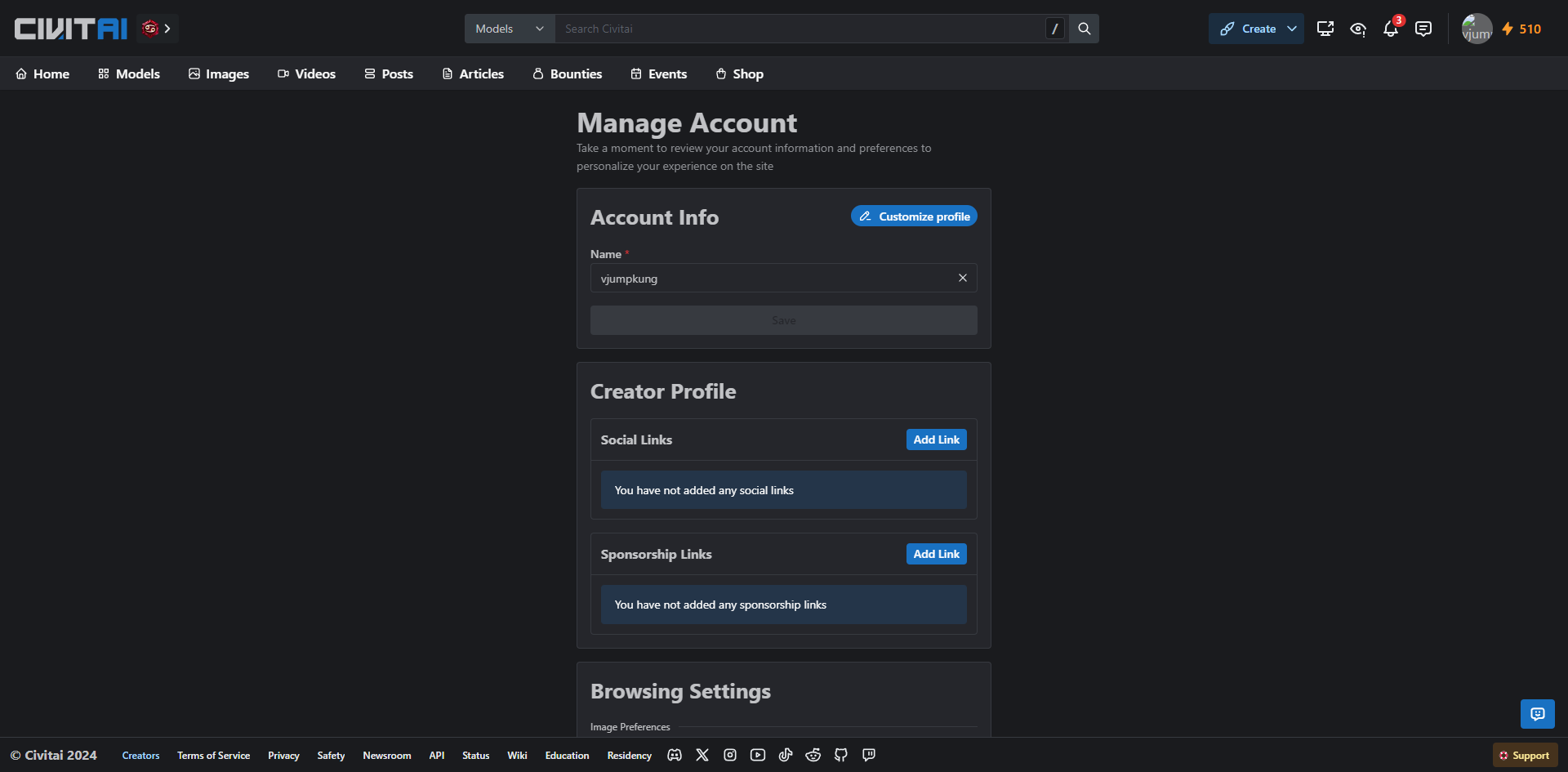Viewport: 1568px width, 772px height.
Task: Open the TikTok icon in footer
Action: coord(786,756)
